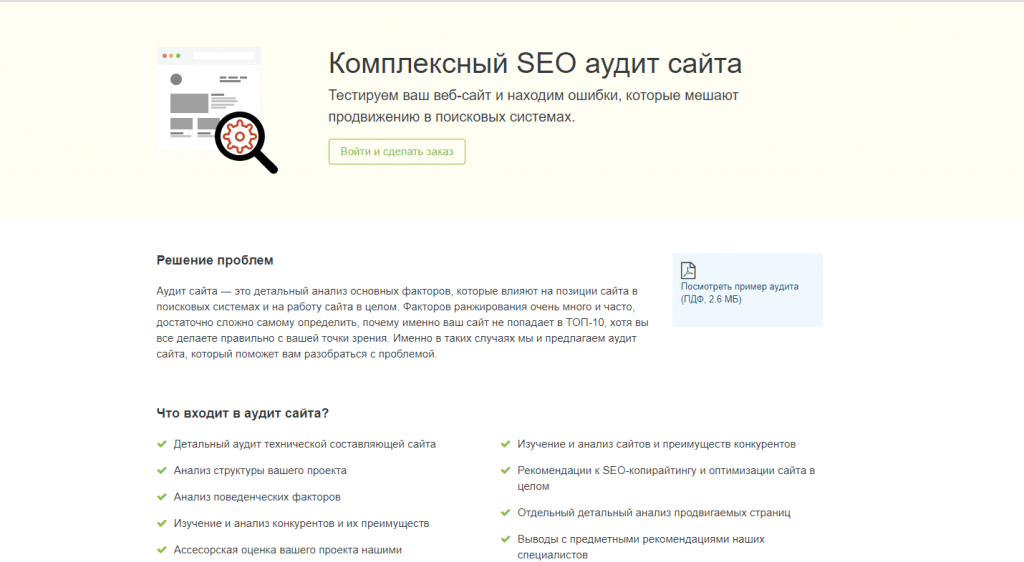Image resolution: width=1024 pixels, height=562 pixels.
Task: Click the "Комплексный SEO аудит сайта" heading
Action: point(535,64)
